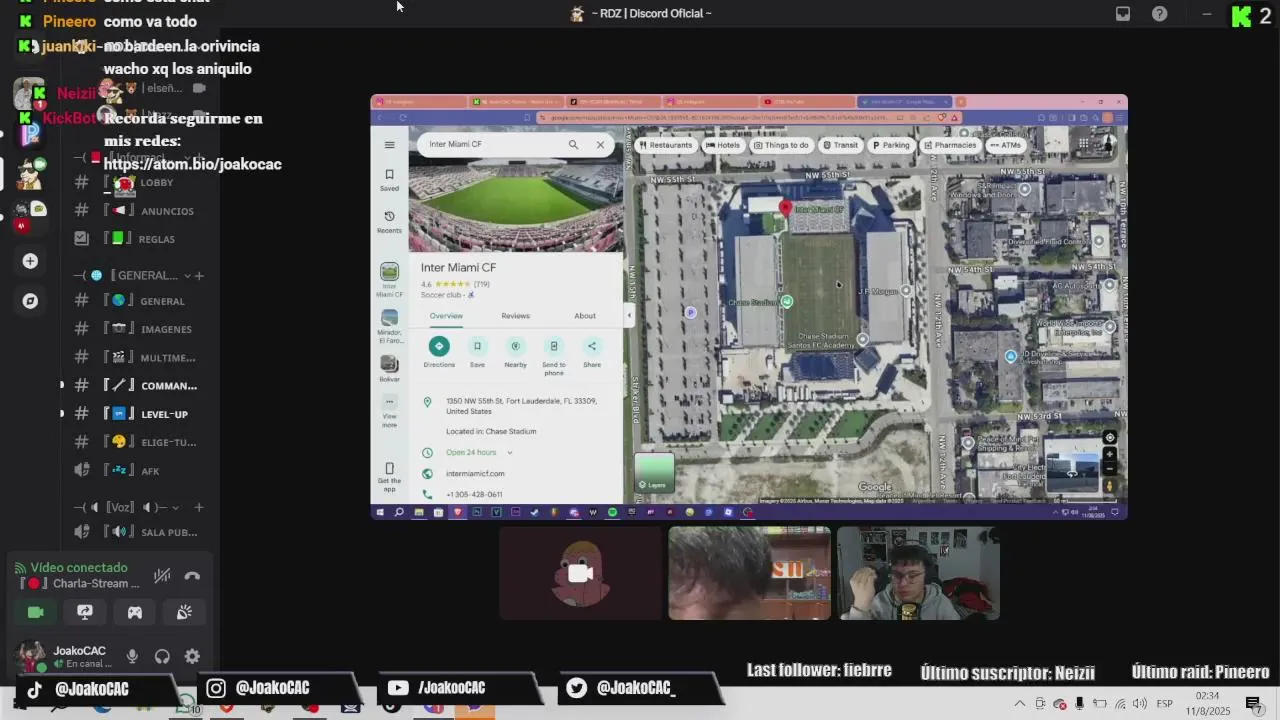Screen dimensions: 1280x720
Task: Disconnect from the voice call
Action: [x=192, y=576]
